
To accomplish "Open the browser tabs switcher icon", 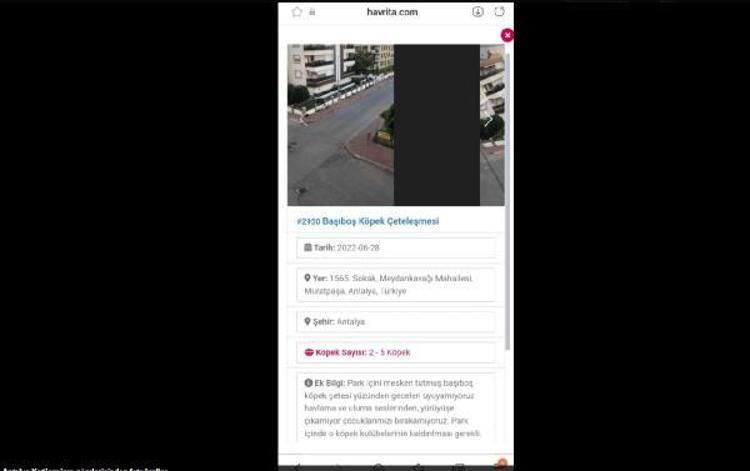I will coord(499,12).
